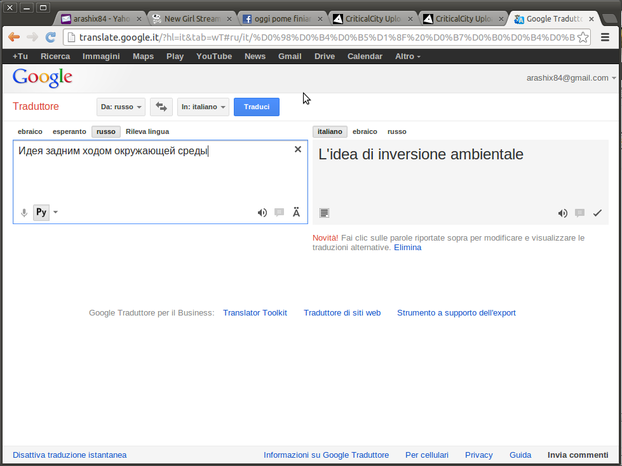Close the Google Traduttore tab

coord(591,19)
